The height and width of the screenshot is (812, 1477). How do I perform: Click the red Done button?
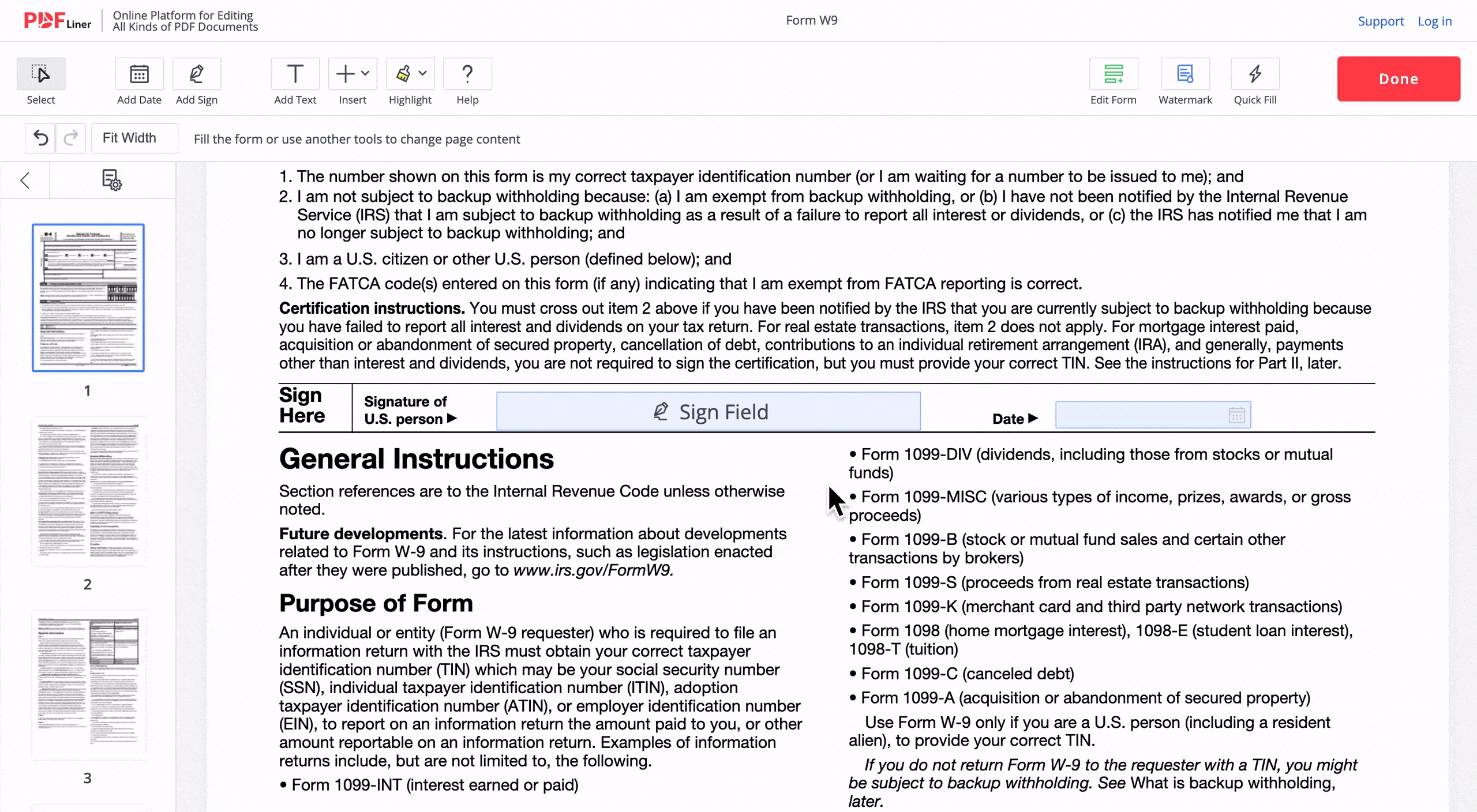coord(1399,79)
